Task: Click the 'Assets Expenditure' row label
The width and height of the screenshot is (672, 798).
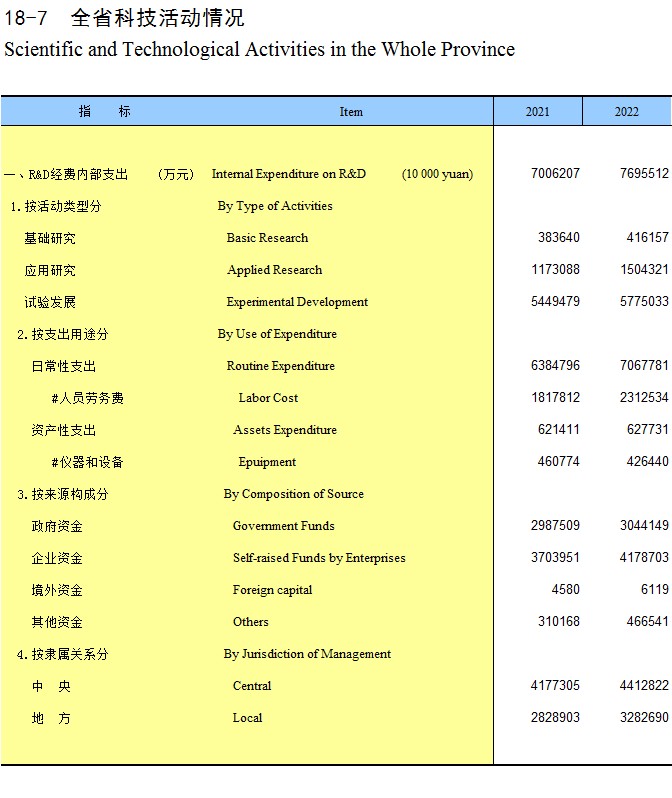Action: coord(285,430)
